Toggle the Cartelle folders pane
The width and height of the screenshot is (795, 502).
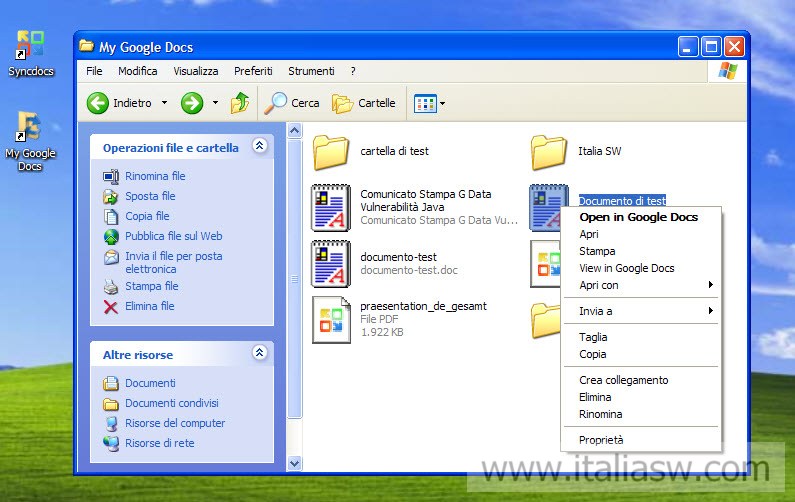click(x=364, y=103)
